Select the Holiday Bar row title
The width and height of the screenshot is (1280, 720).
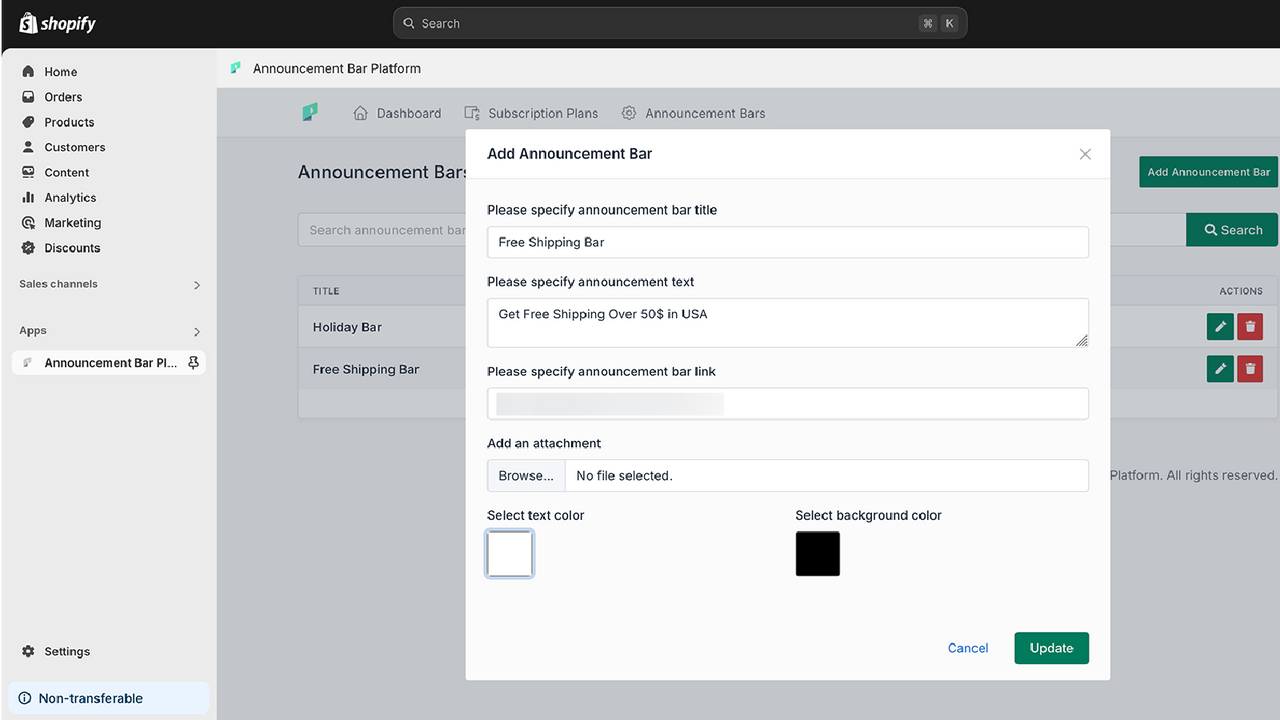coord(347,327)
